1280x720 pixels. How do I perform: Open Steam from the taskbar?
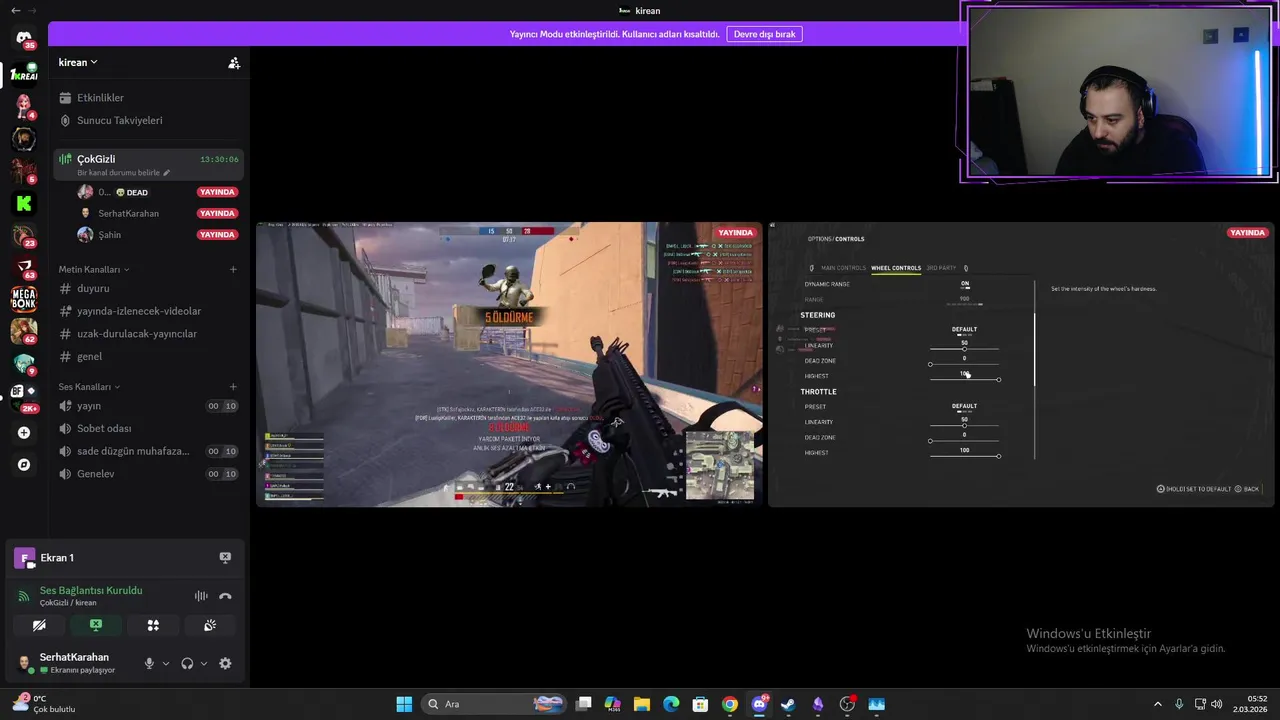click(x=788, y=704)
